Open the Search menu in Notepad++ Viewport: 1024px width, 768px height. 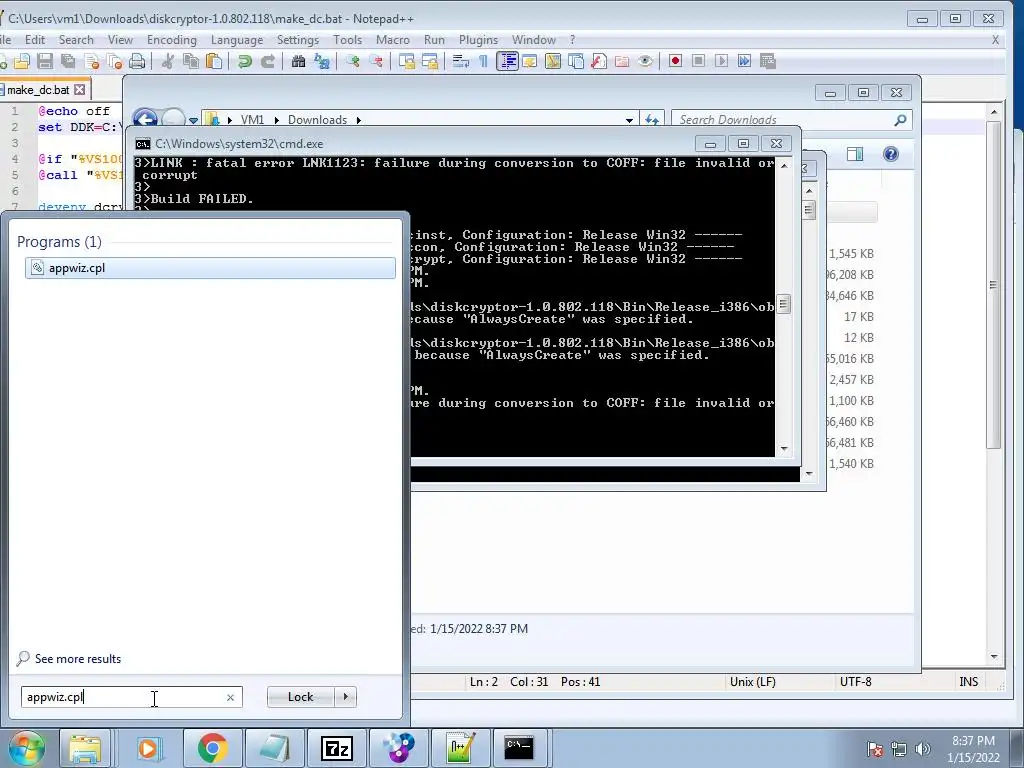[76, 40]
